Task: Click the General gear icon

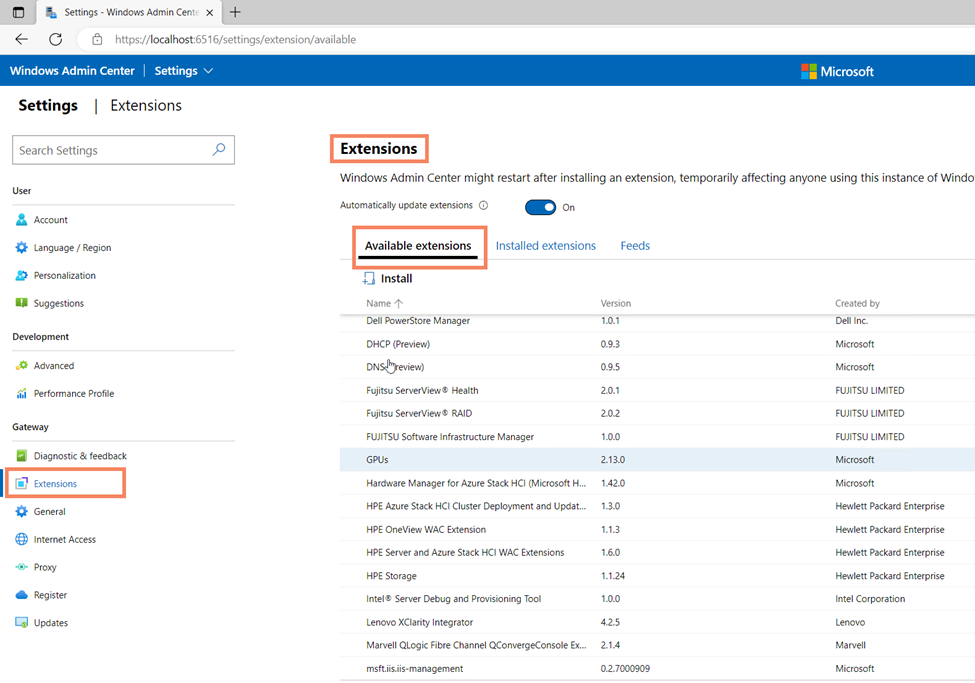Action: coord(22,511)
